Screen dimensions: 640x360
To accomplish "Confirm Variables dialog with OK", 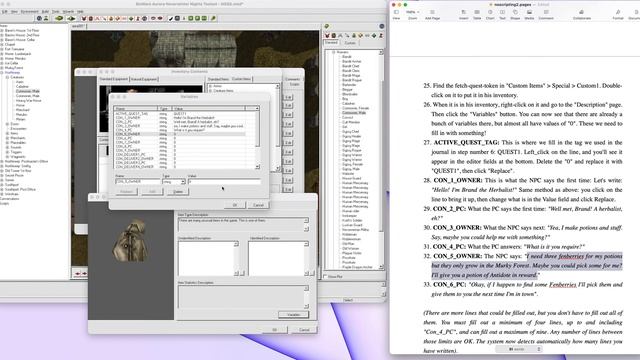I will coord(235,205).
